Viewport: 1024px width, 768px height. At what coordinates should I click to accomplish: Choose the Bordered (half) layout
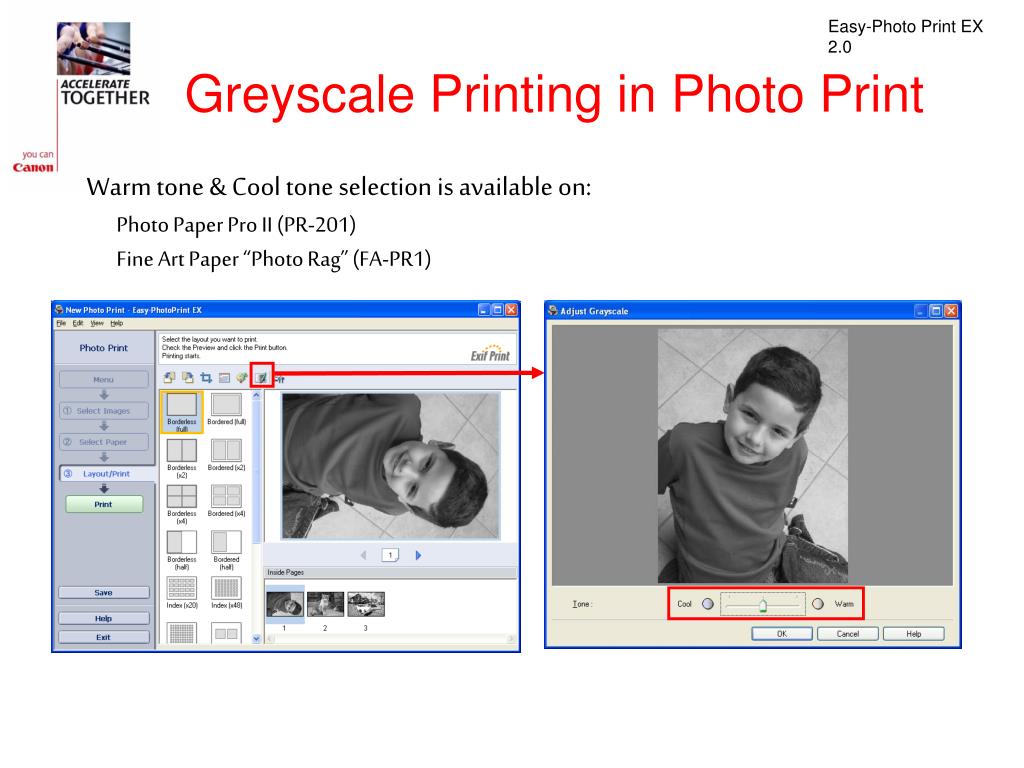[227, 550]
